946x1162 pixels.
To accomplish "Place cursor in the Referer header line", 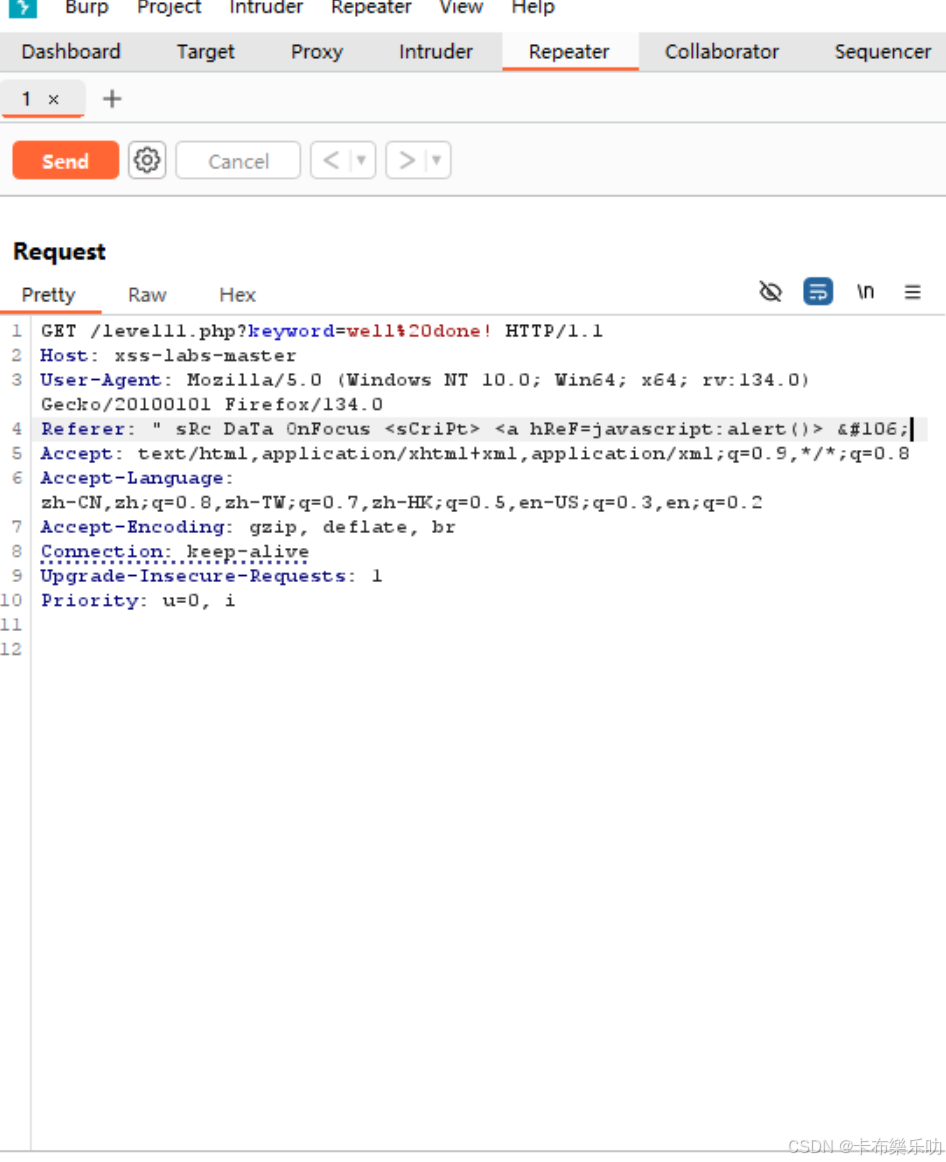I will [x=474, y=429].
